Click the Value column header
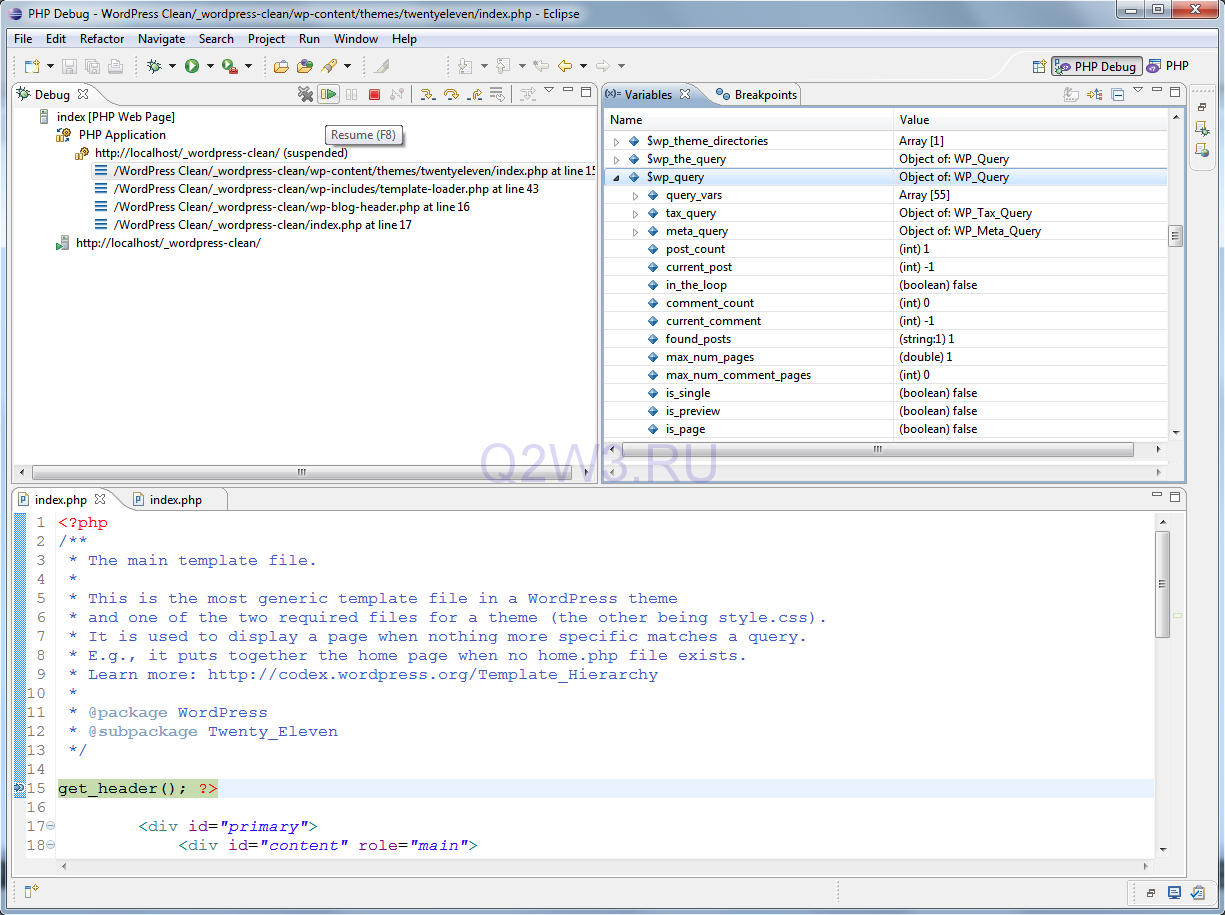This screenshot has width=1225, height=915. point(1030,120)
